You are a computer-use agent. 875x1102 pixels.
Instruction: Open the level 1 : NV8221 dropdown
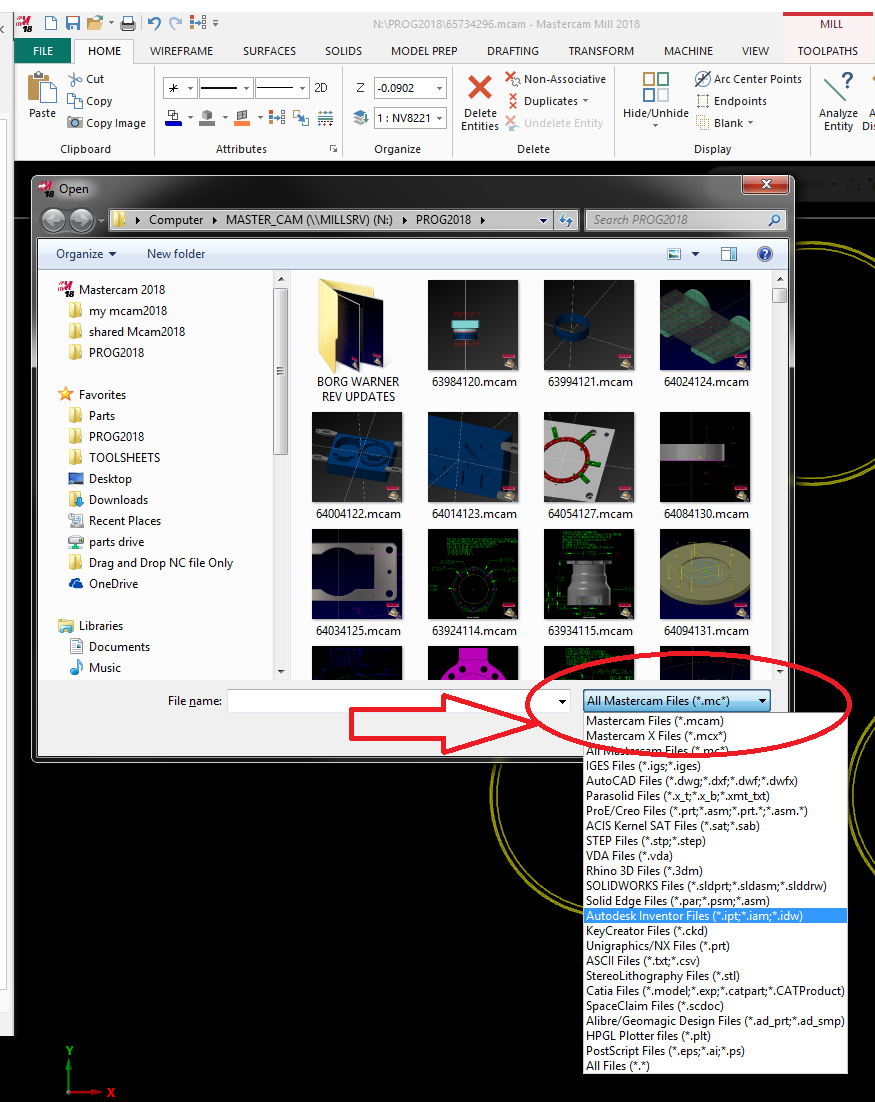click(x=439, y=118)
